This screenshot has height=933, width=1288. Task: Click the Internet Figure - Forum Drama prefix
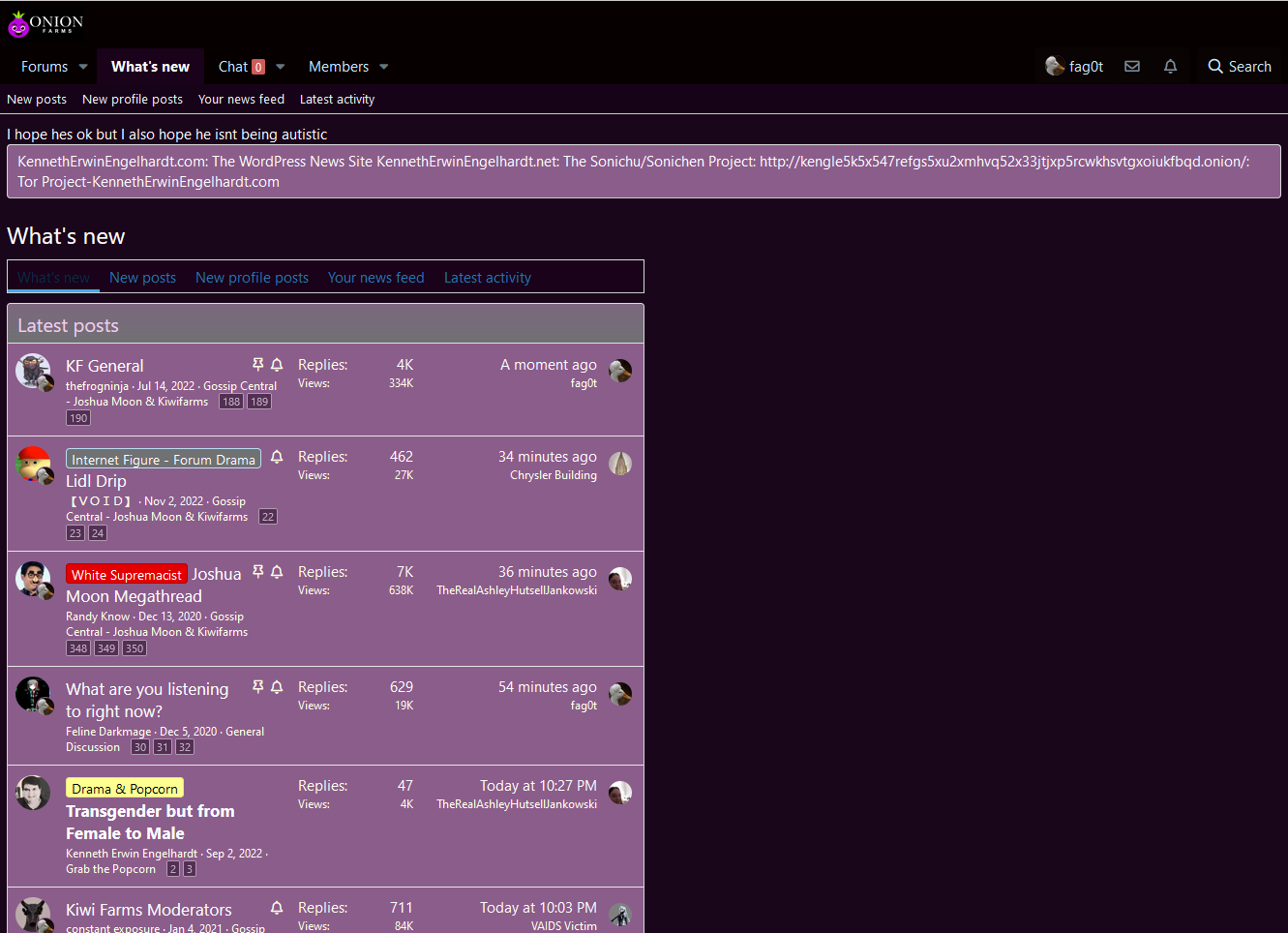point(164,460)
